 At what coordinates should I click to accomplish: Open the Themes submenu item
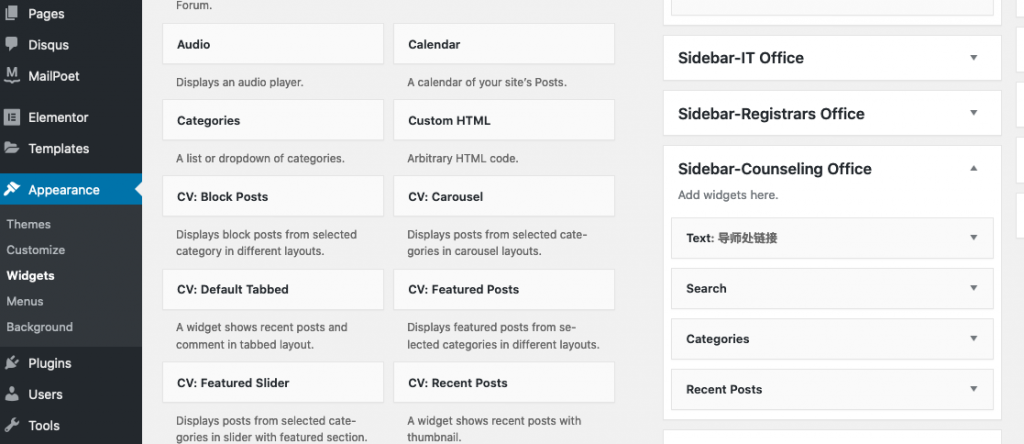coord(28,224)
